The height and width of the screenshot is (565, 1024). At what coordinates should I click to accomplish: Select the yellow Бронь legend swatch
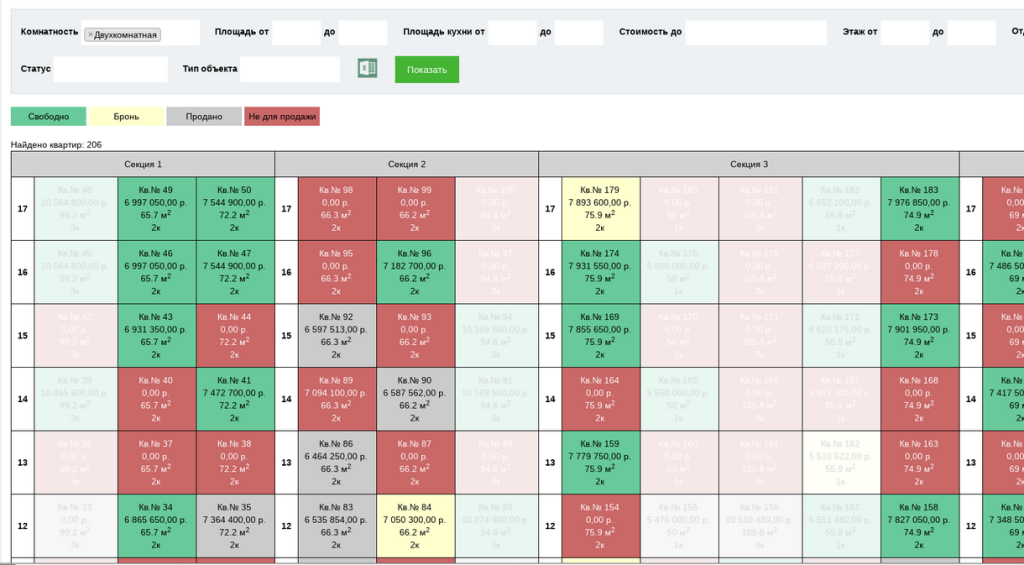(x=126, y=117)
